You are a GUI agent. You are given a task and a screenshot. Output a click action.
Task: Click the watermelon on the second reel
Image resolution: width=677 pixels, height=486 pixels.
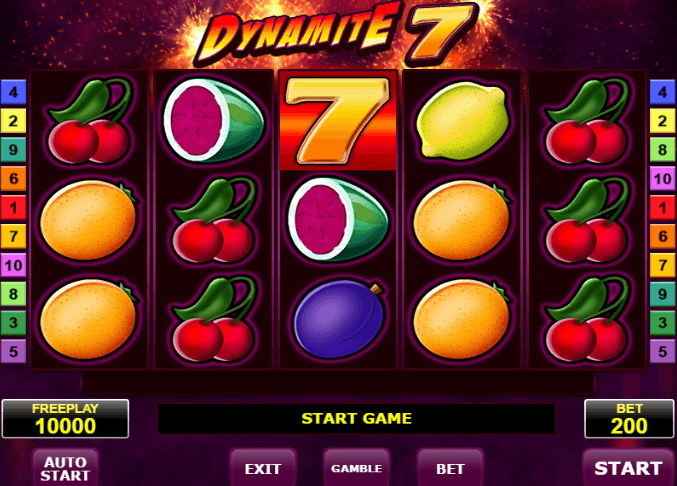tap(214, 120)
